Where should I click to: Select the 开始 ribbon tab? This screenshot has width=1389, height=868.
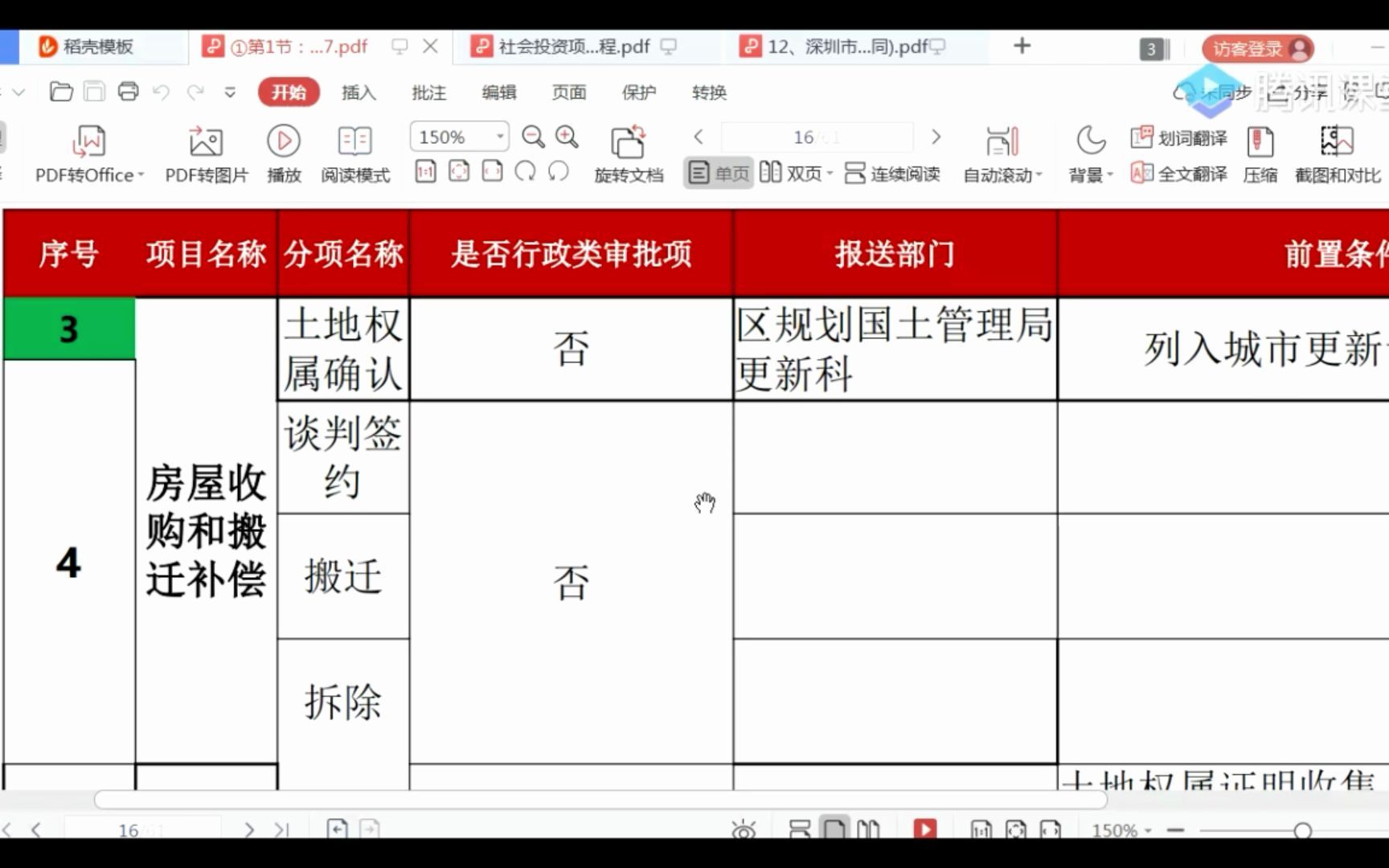(x=289, y=92)
